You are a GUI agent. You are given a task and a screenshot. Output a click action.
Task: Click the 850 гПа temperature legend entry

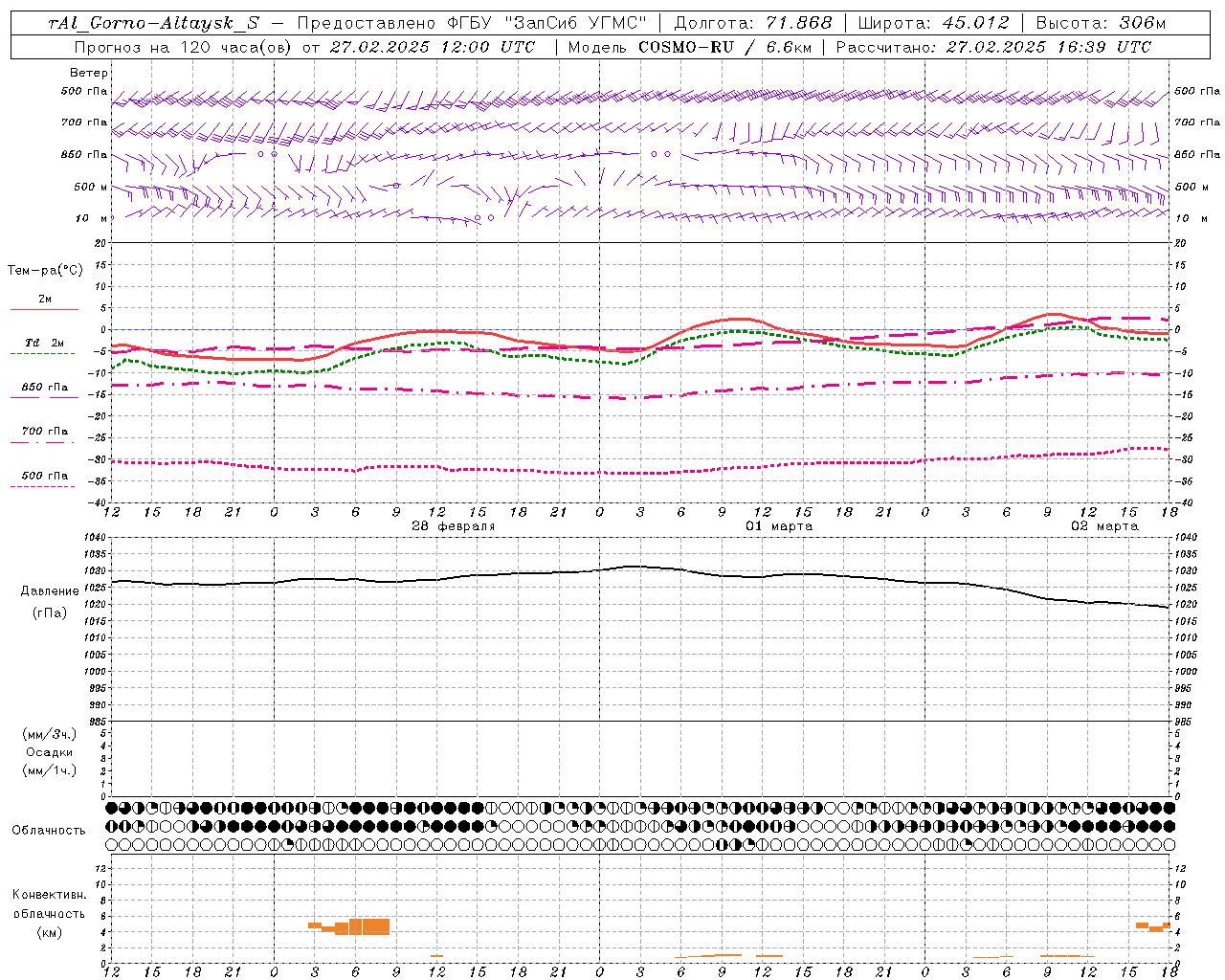45,388
